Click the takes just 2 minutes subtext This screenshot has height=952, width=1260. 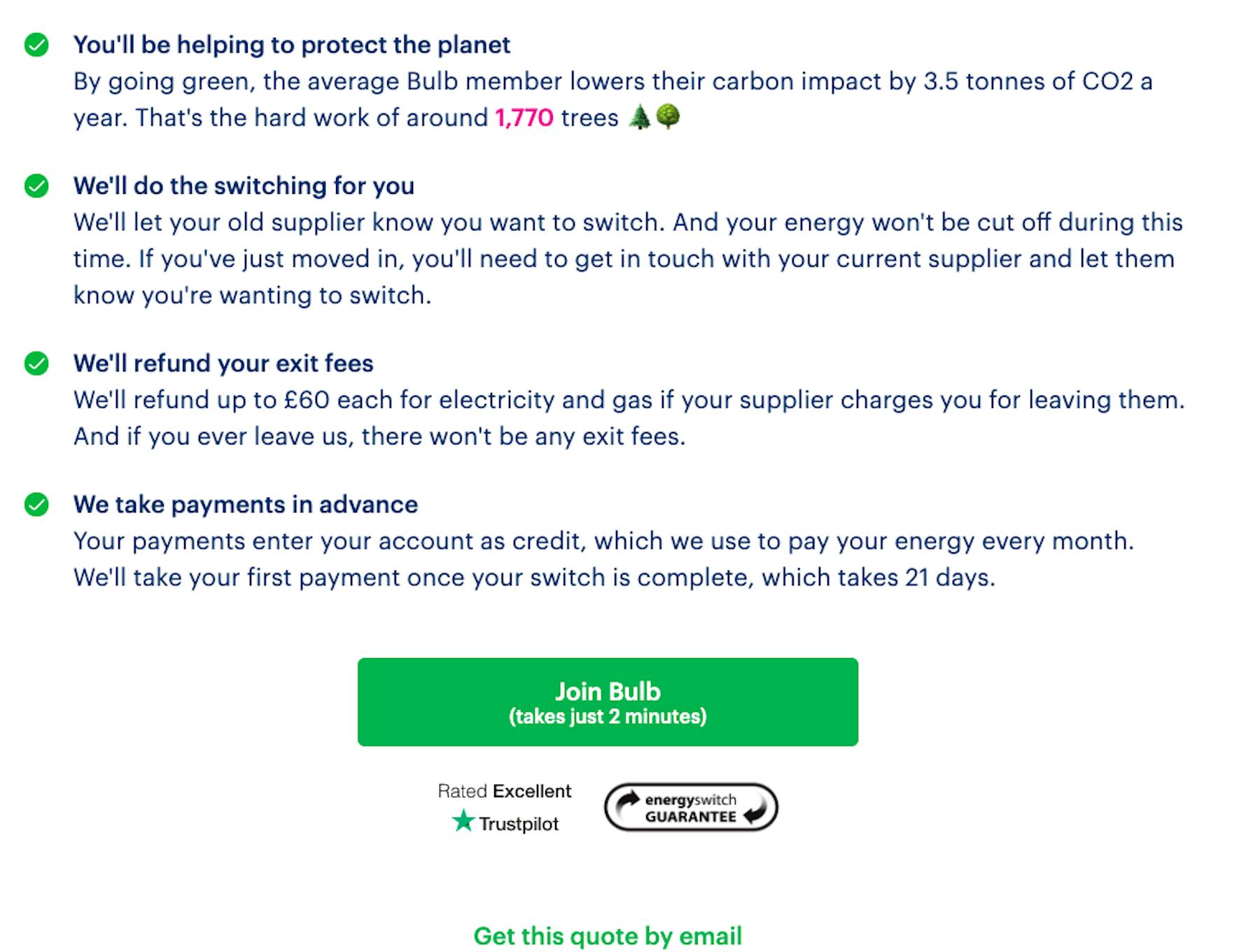click(608, 717)
